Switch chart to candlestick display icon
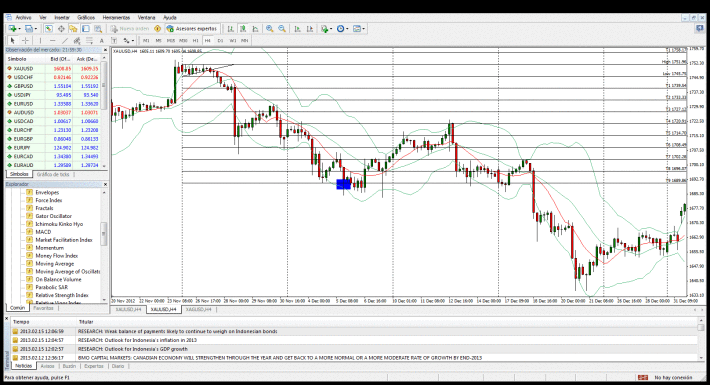710x385 pixels. [x=243, y=29]
